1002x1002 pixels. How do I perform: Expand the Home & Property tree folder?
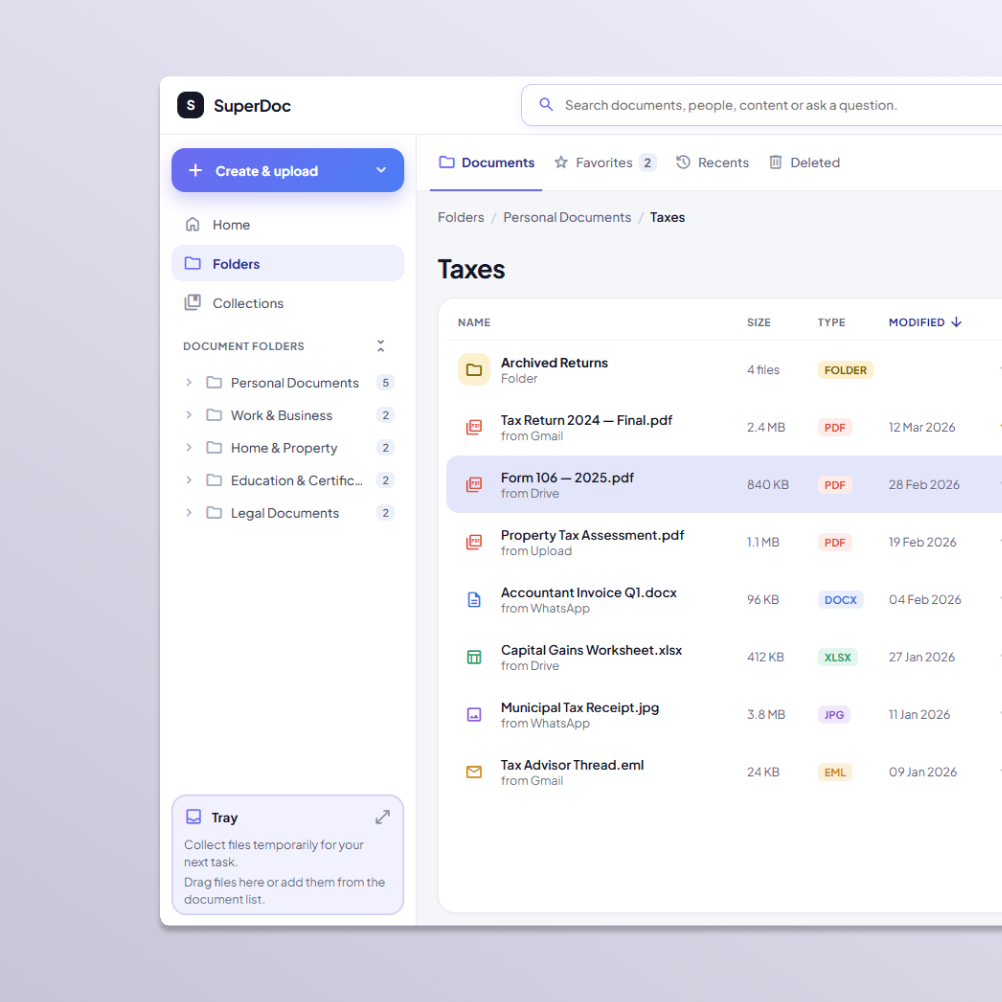click(189, 448)
